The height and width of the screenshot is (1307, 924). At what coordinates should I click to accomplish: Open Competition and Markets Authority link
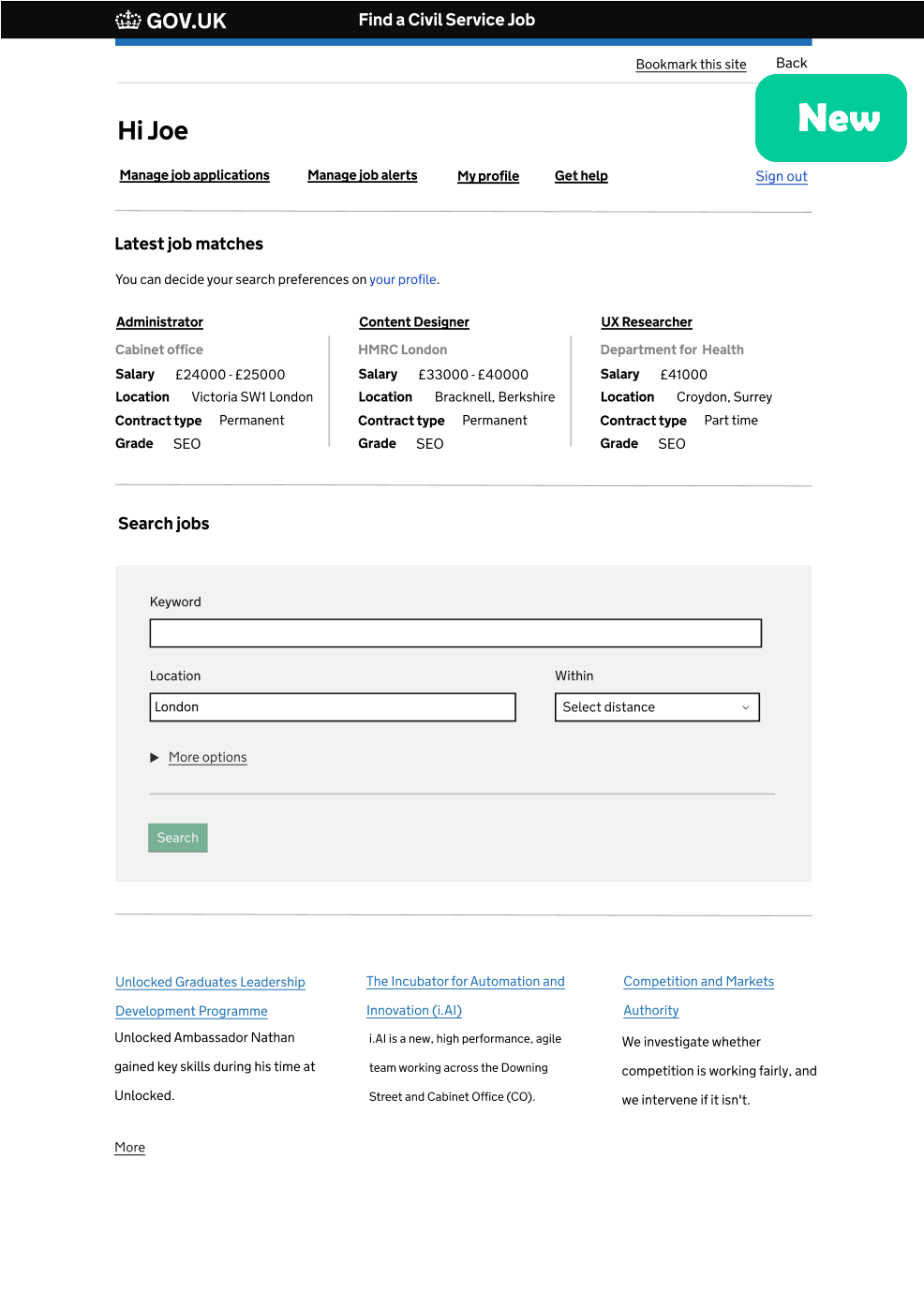pos(698,982)
